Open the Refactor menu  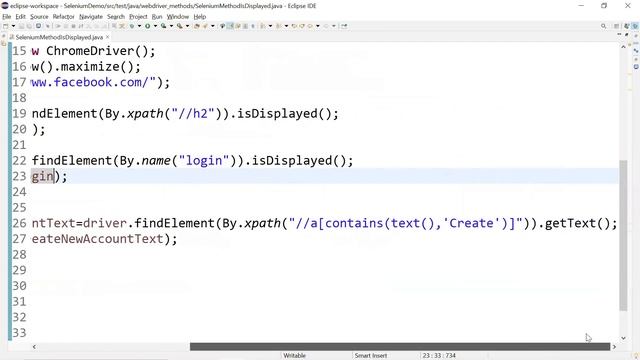click(x=64, y=16)
